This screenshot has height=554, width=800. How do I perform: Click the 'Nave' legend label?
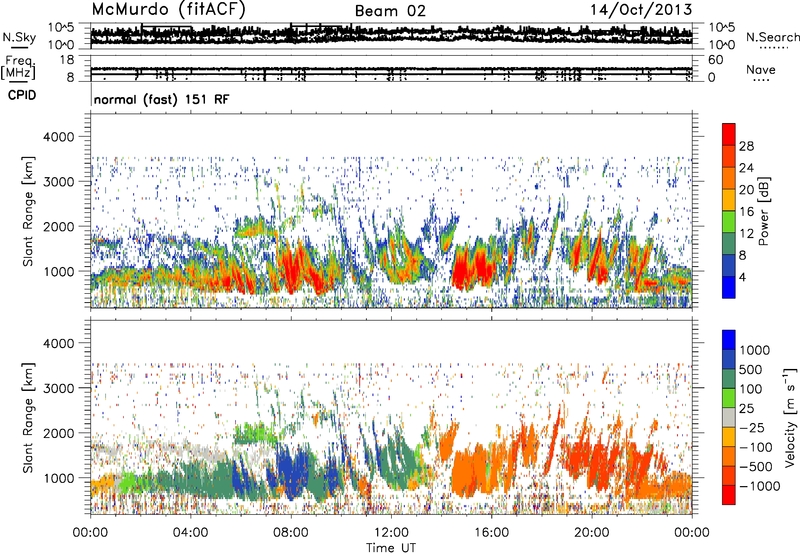tap(761, 69)
